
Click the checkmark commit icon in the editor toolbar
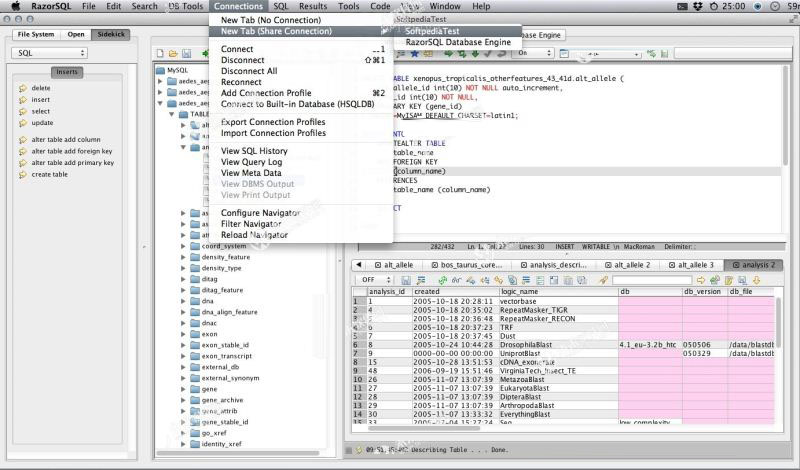(488, 54)
